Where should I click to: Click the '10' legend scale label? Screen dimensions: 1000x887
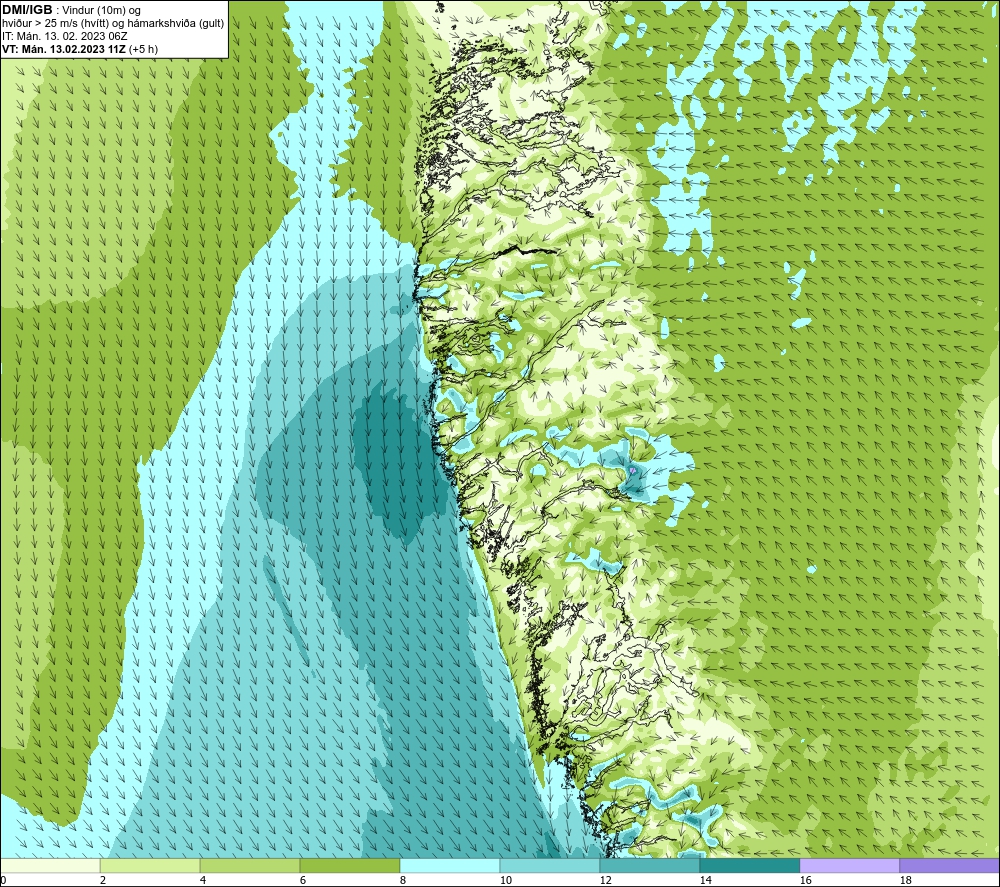pyautogui.click(x=505, y=881)
